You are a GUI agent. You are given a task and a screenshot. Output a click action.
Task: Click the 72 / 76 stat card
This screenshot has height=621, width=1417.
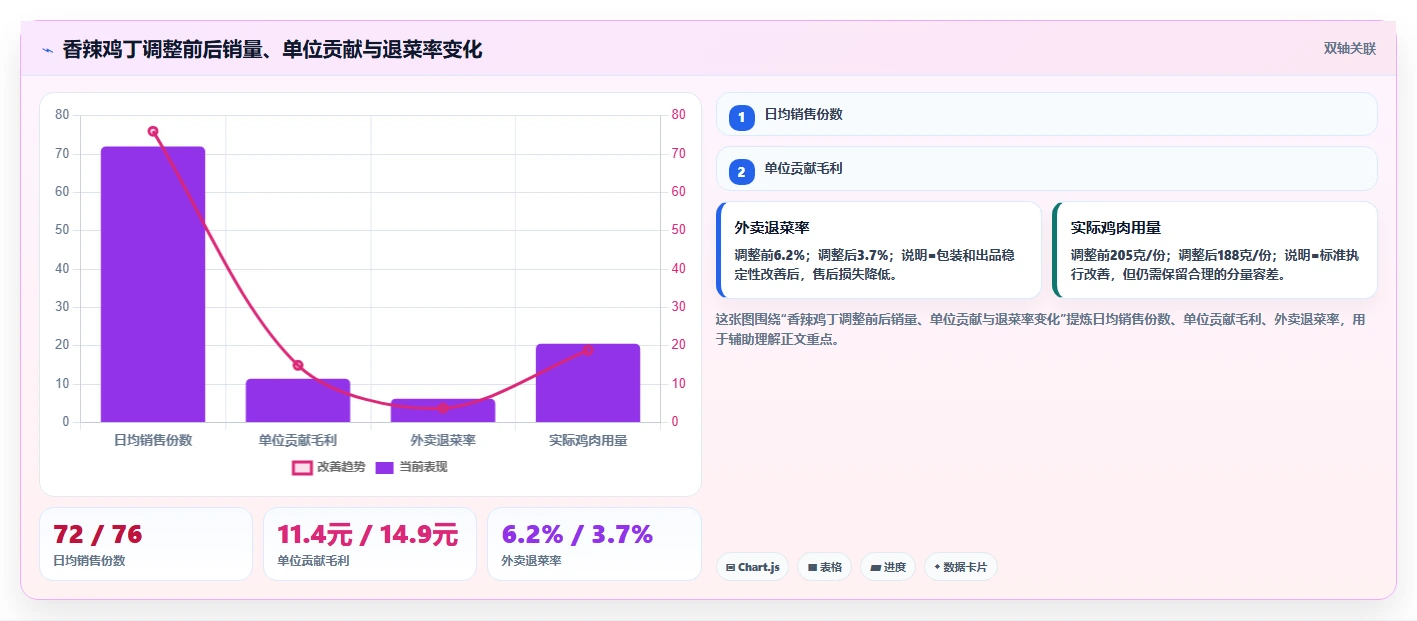click(x=146, y=544)
